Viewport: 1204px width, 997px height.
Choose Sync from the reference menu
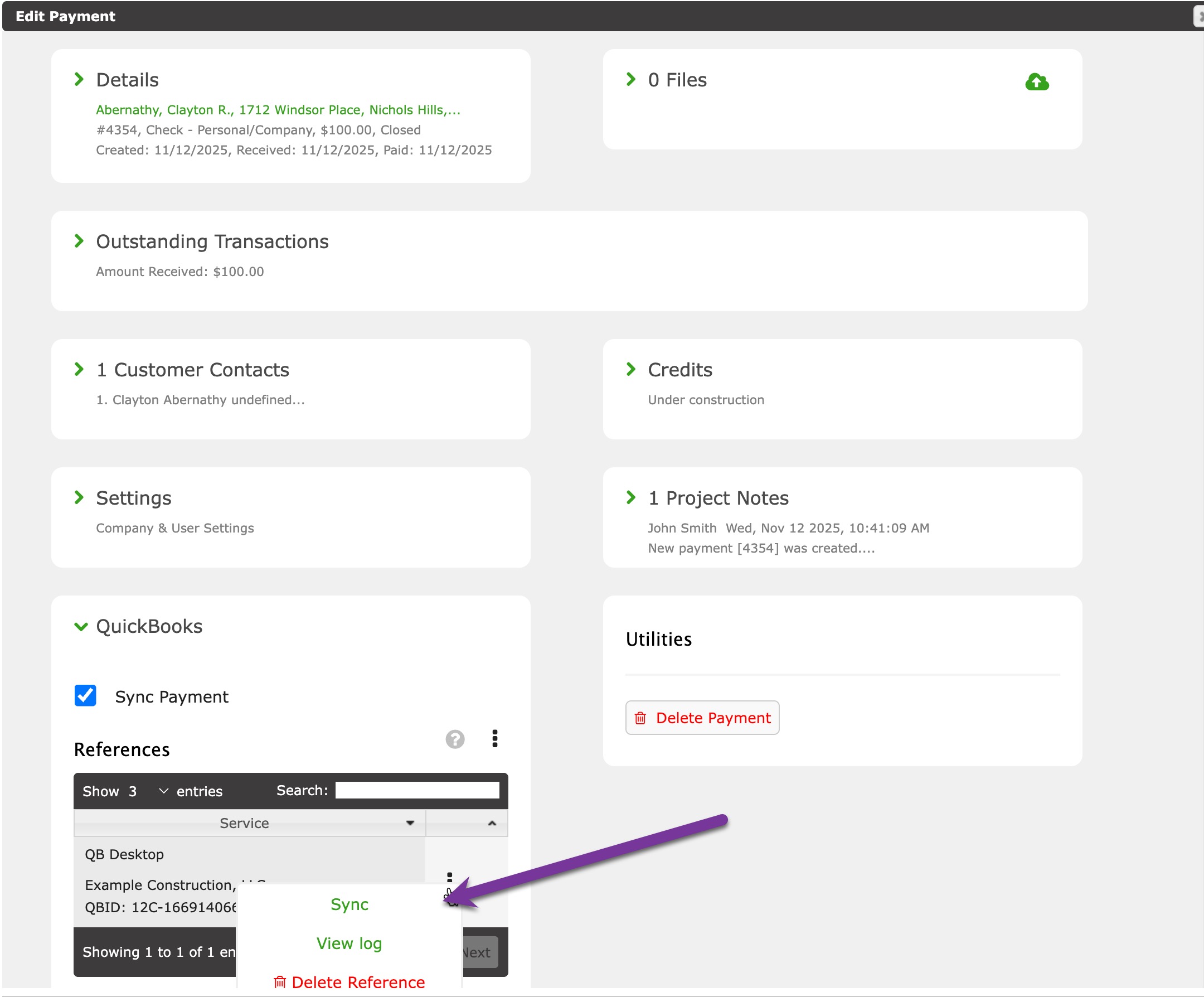pos(349,904)
